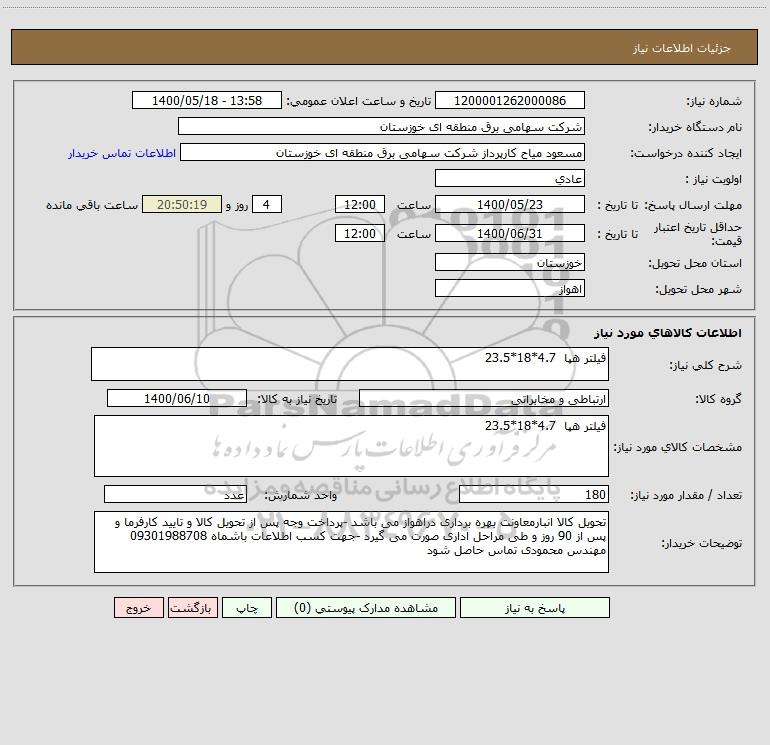The image size is (770, 745).
Task: Click the label تعداد / مقدار مورد نیاز
Action: 686,496
